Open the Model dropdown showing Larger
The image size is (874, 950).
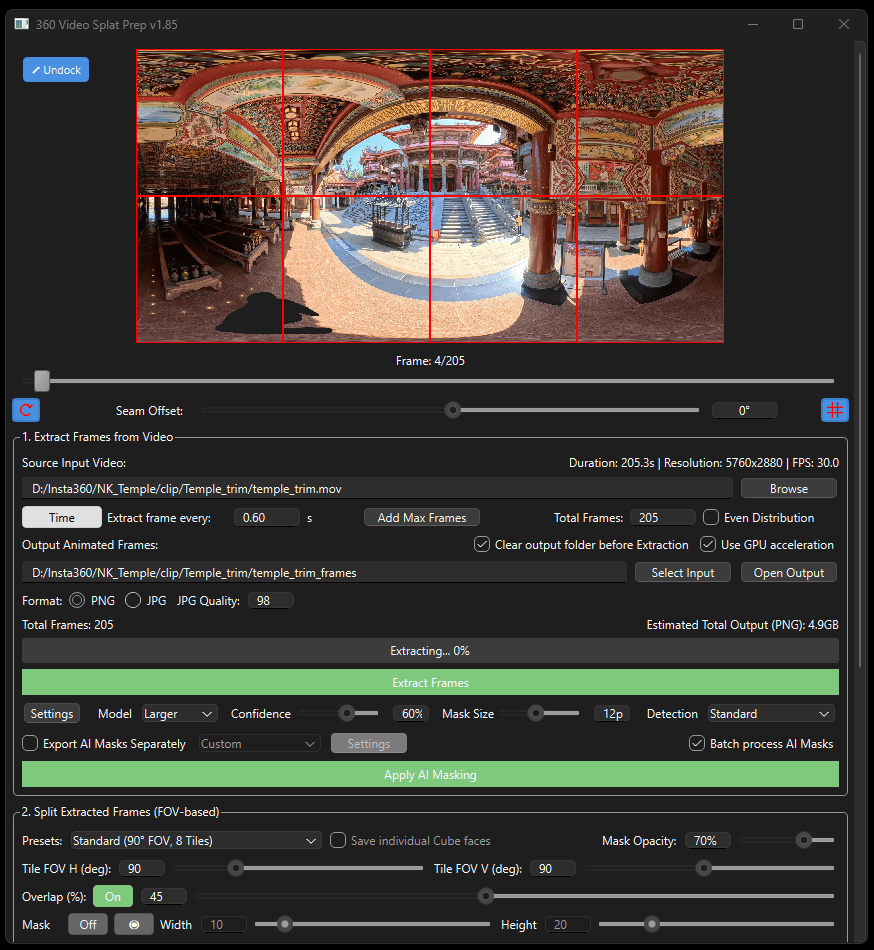(179, 713)
